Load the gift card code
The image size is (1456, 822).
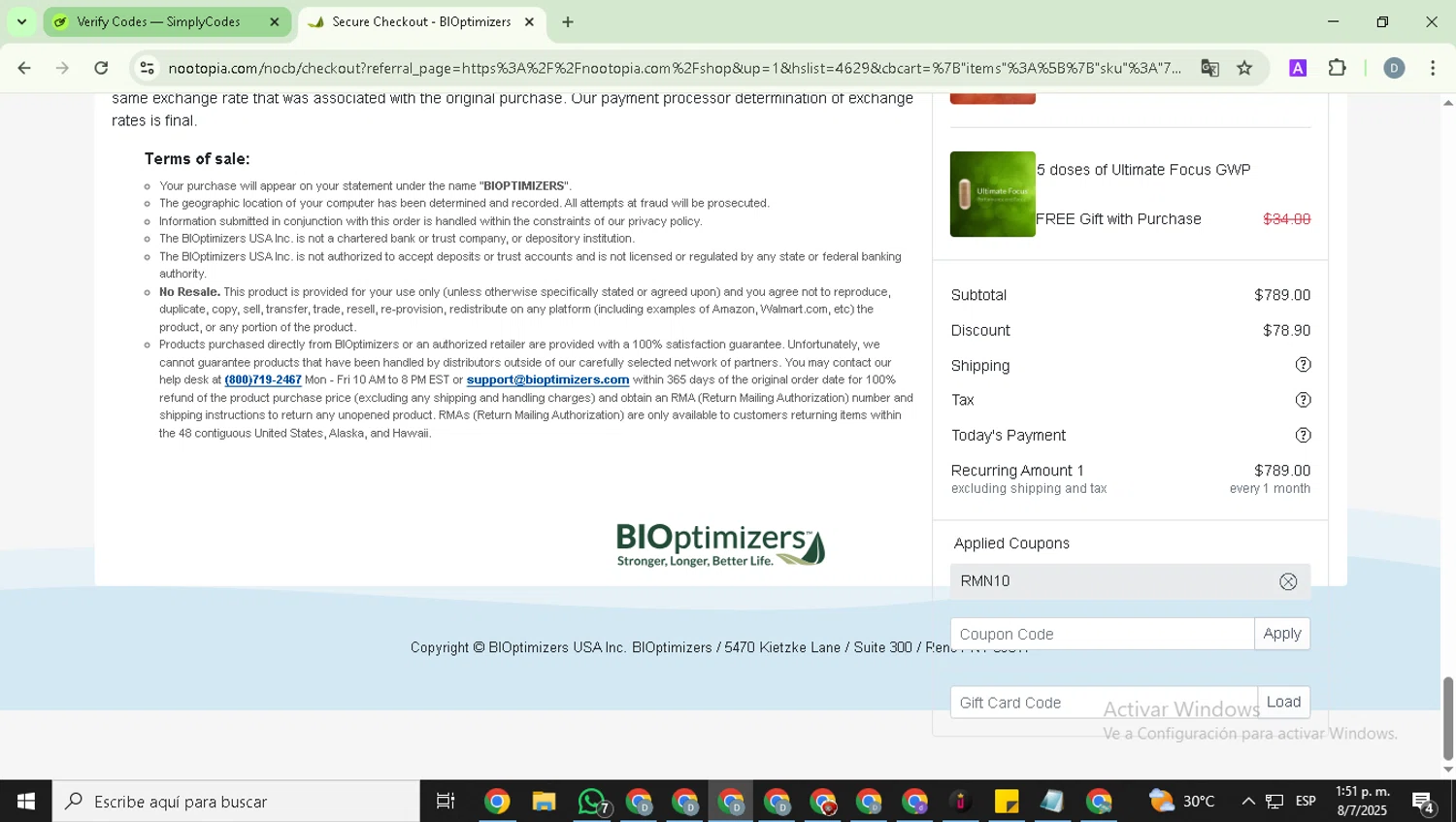click(x=1283, y=702)
